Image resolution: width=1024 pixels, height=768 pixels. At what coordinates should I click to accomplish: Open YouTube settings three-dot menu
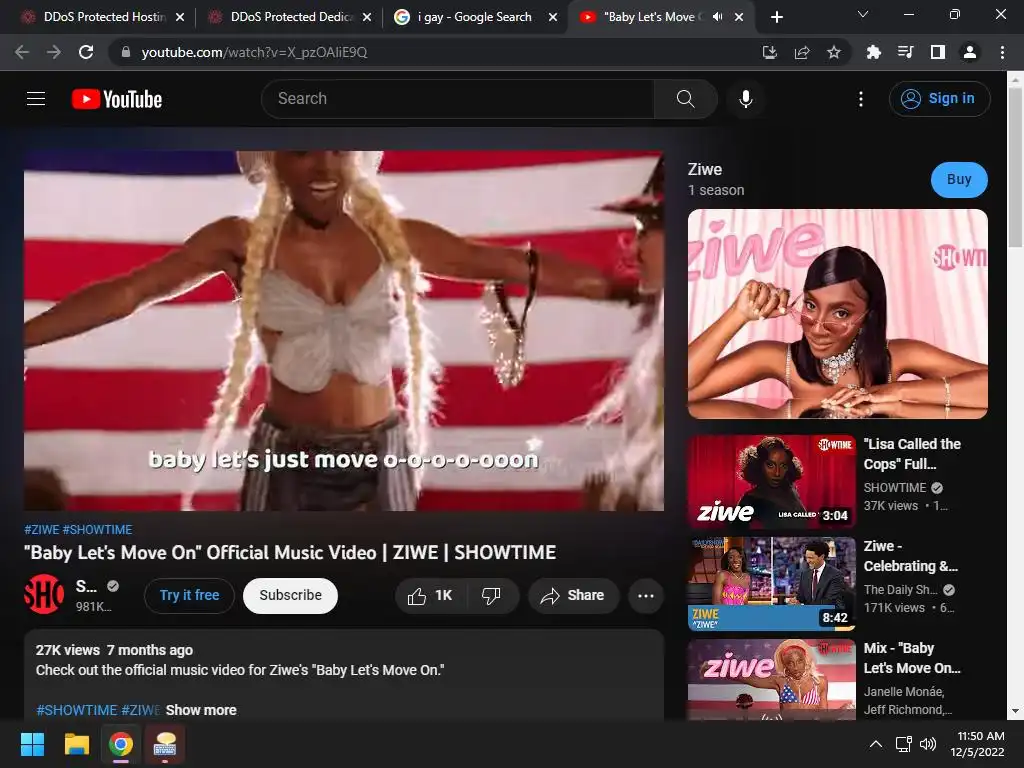861,99
